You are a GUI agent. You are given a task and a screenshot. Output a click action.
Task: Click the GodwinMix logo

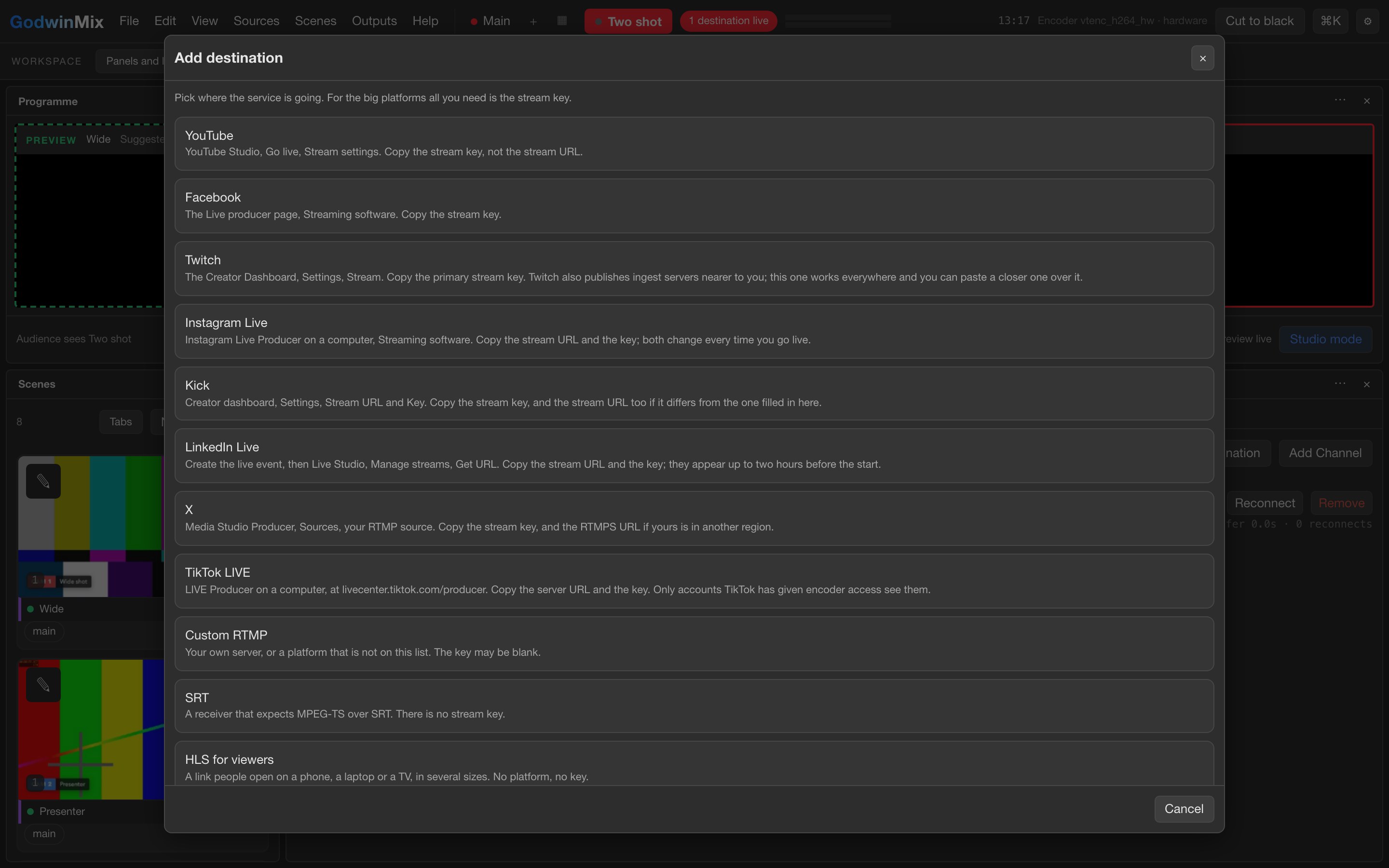pyautogui.click(x=56, y=22)
